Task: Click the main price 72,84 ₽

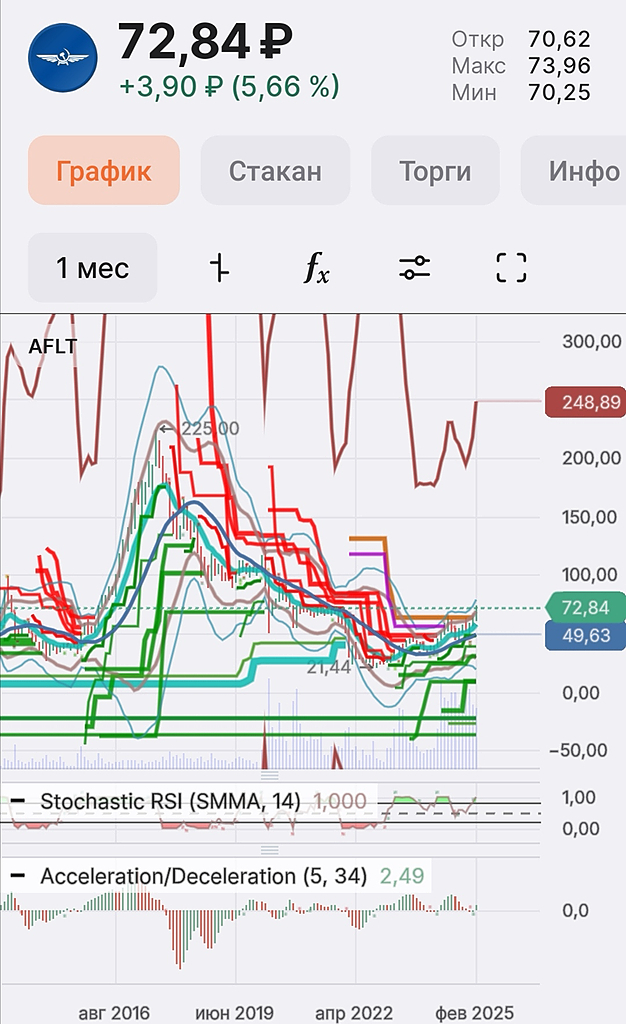Action: (205, 42)
